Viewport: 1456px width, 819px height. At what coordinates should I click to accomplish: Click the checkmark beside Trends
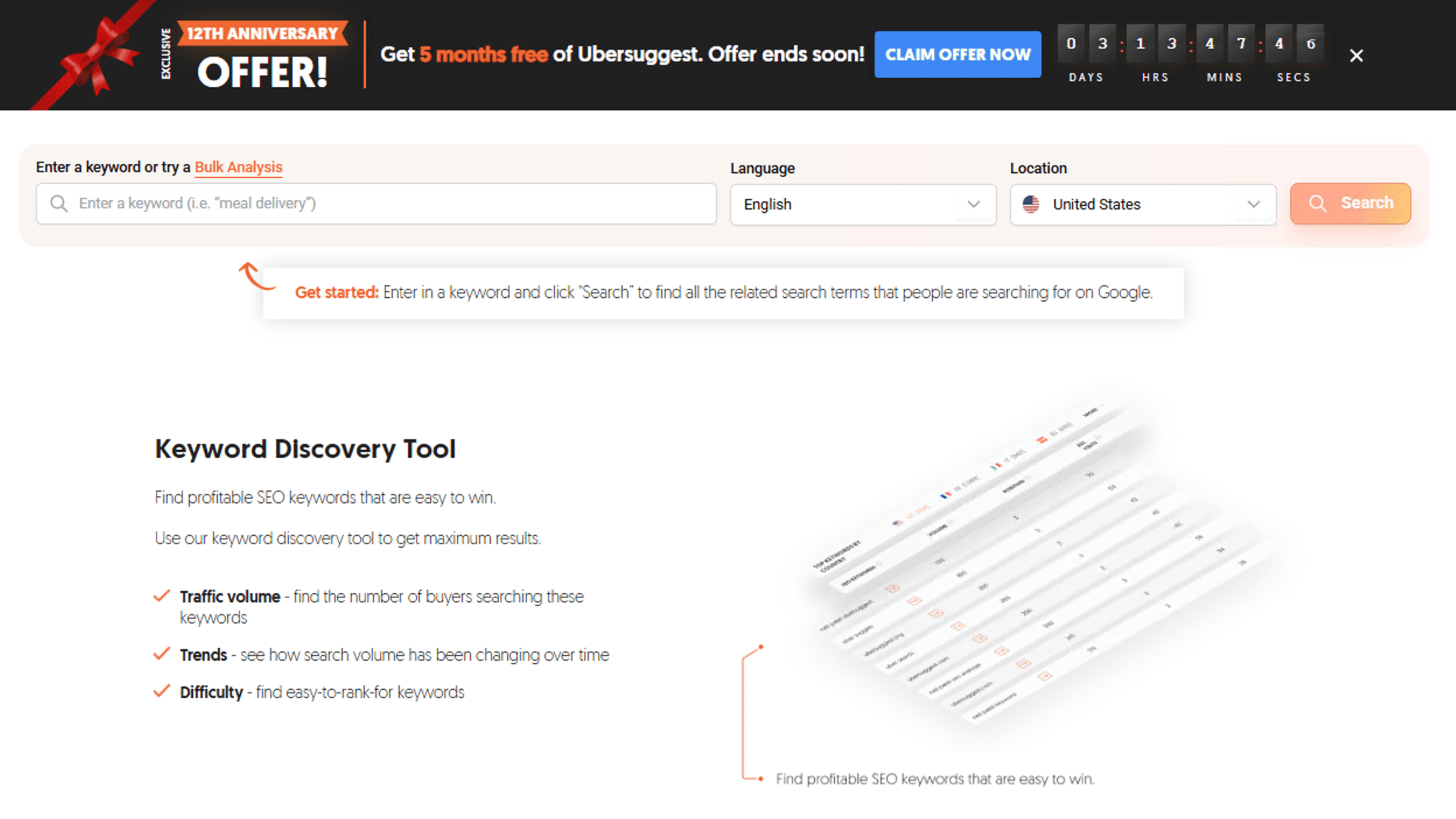161,654
